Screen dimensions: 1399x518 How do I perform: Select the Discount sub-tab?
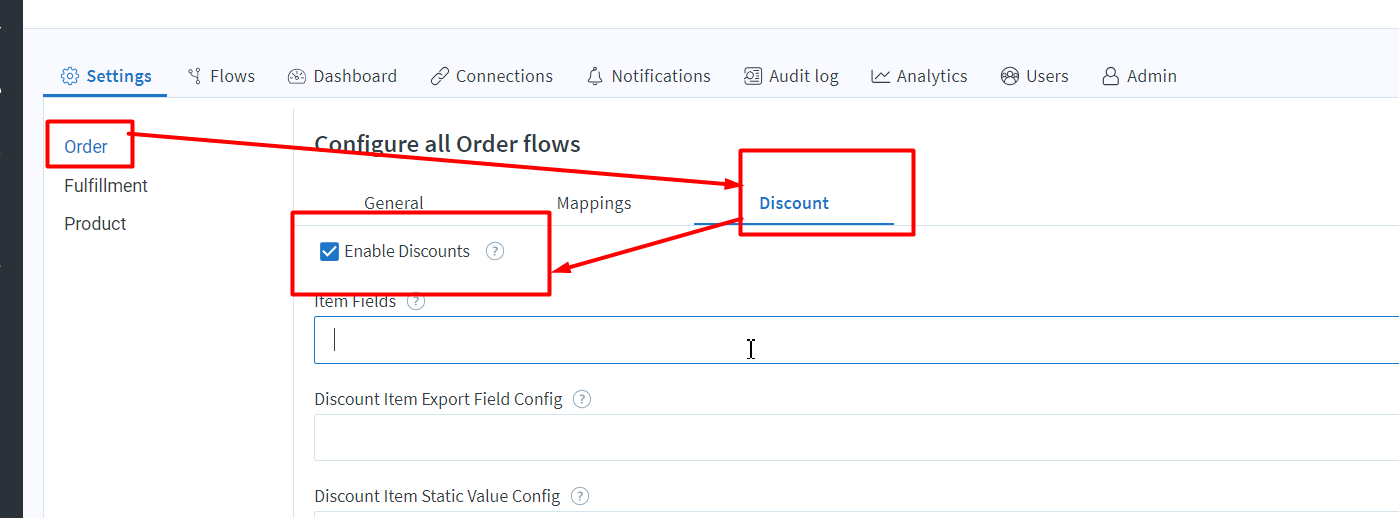[x=794, y=203]
